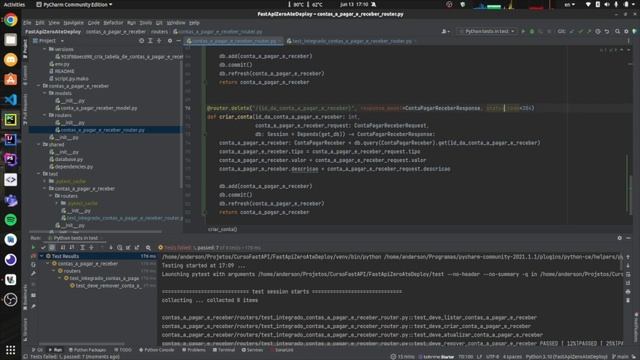Toggle show ignored tests in Run toolbar
Viewport: 640px width, 360px height.
pyautogui.click(x=52, y=247)
